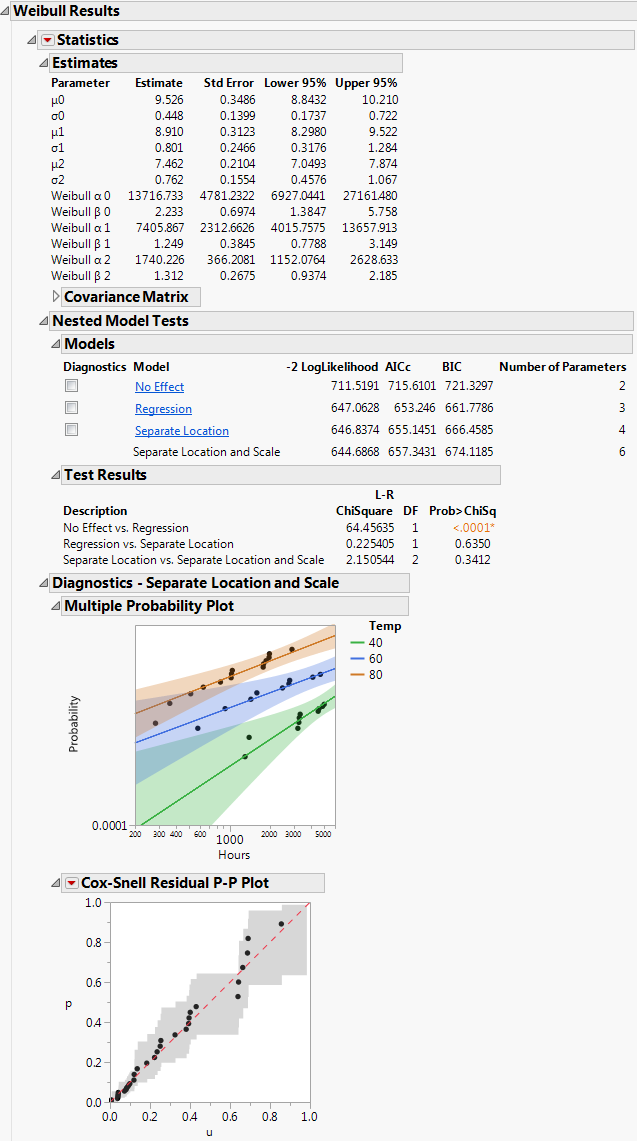Select the blue Temp 60 legend line
This screenshot has height=1141, width=637.
click(x=358, y=659)
